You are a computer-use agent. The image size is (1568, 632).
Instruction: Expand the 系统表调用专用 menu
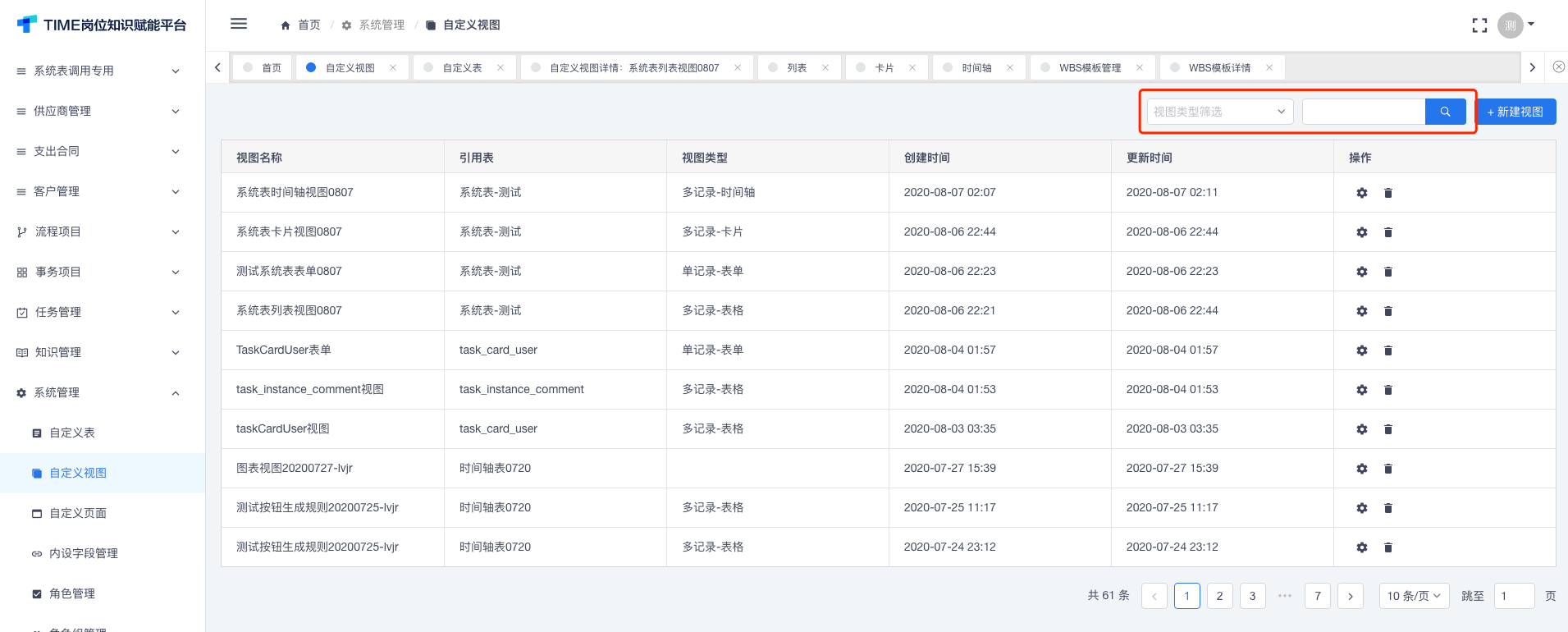pyautogui.click(x=102, y=71)
